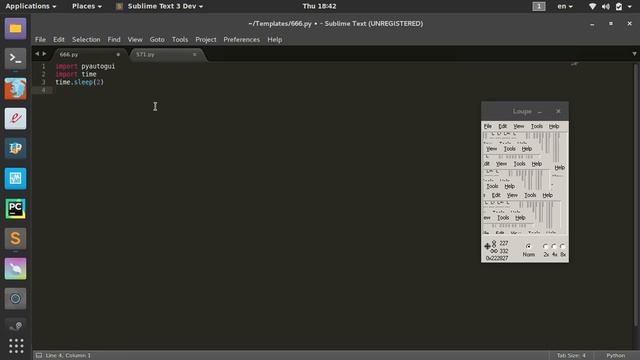Open the Goto menu
The height and width of the screenshot is (360, 640).
157,40
